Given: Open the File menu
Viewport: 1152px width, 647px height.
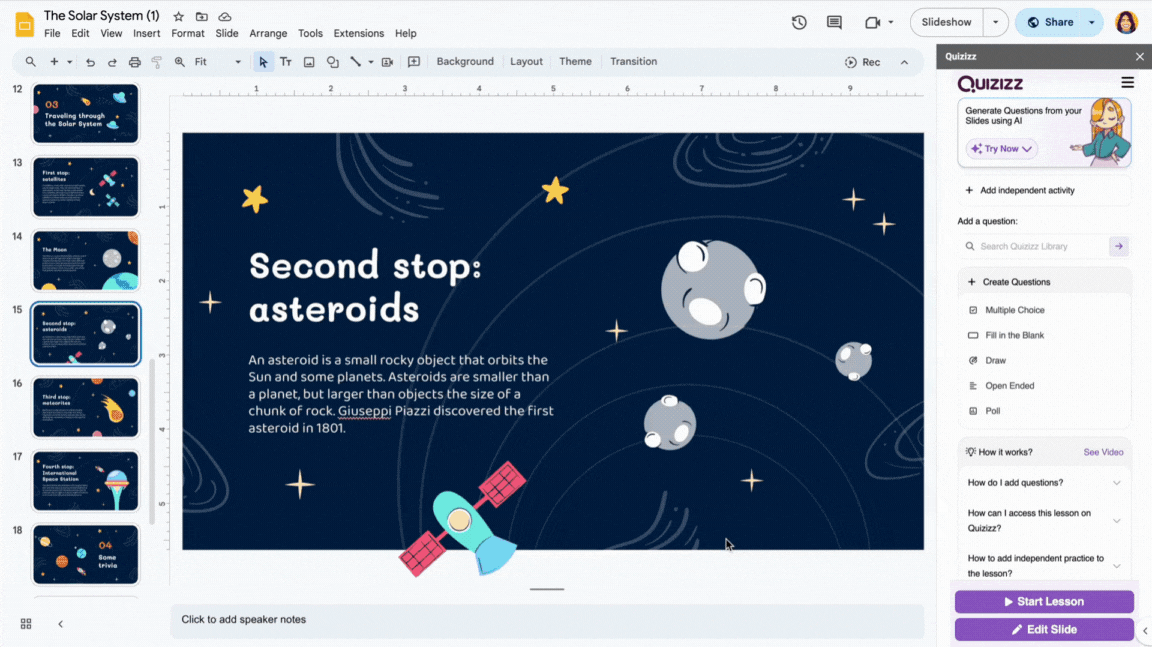Looking at the screenshot, I should pyautogui.click(x=52, y=33).
